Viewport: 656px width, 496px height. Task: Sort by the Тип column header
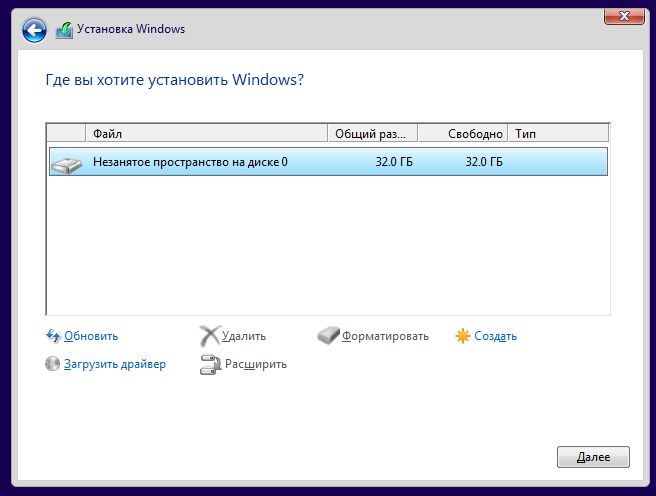coord(558,133)
